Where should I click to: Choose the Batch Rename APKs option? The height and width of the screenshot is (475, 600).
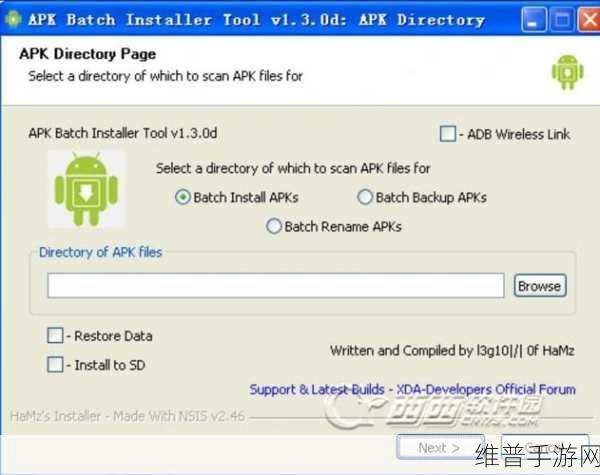pyautogui.click(x=274, y=226)
